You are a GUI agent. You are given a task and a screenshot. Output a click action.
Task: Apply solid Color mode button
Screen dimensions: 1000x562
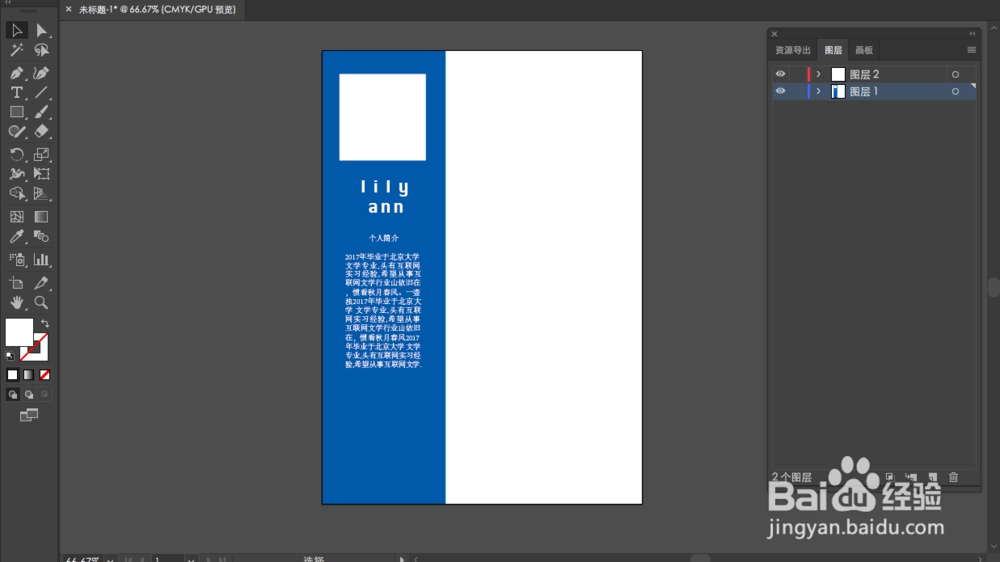tap(12, 375)
